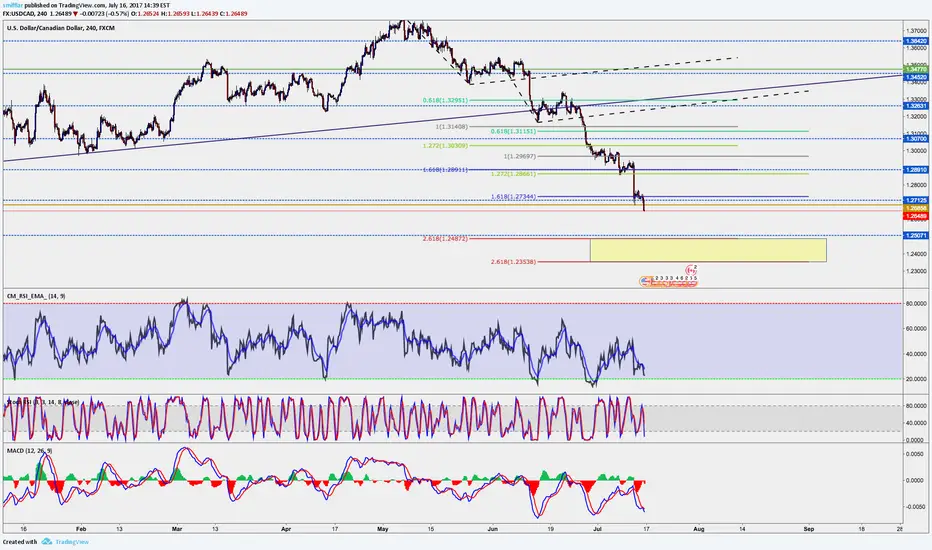Select the 1(1.31408) Fibonacci label
932x550 pixels.
[x=452, y=127]
